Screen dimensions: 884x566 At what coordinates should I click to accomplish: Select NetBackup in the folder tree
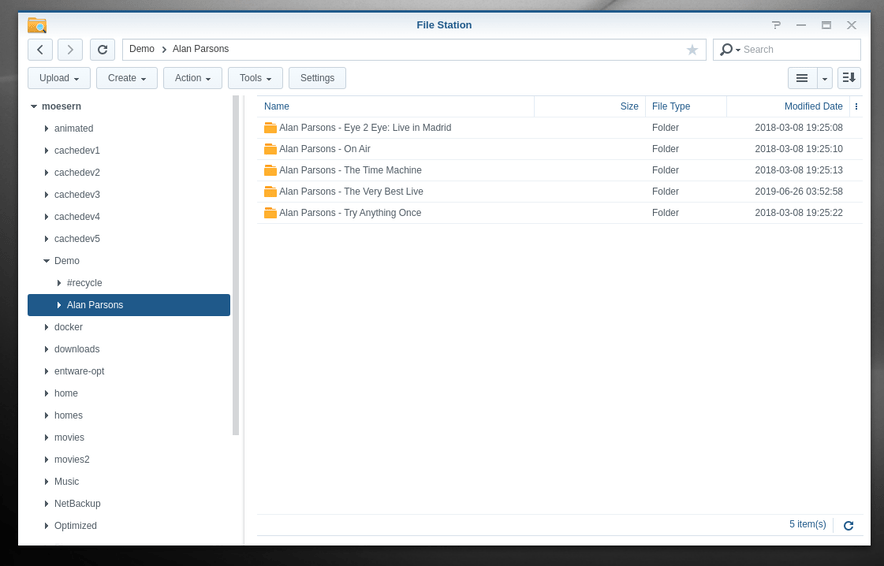[x=77, y=503]
